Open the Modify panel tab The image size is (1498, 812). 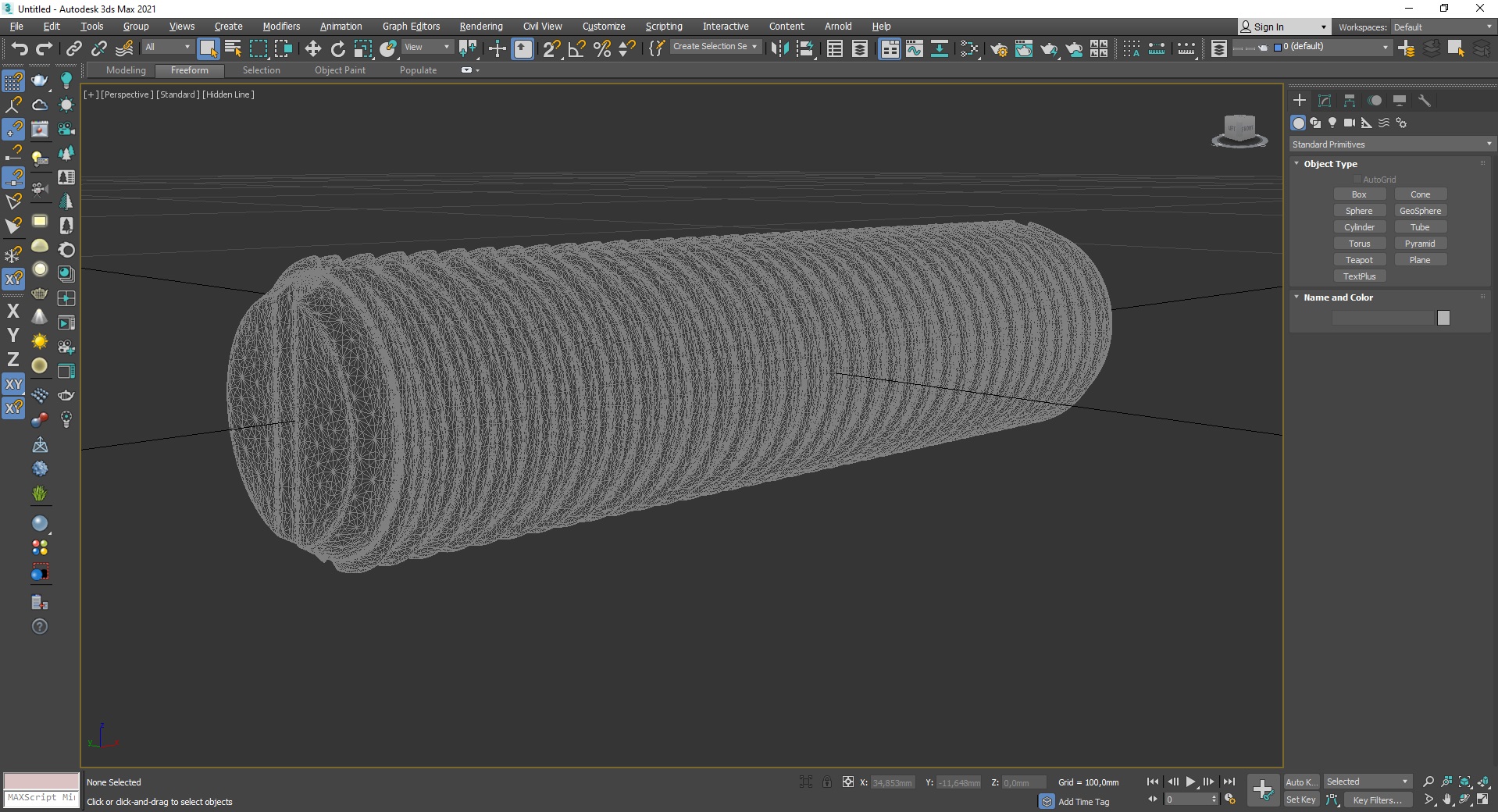pos(1325,101)
